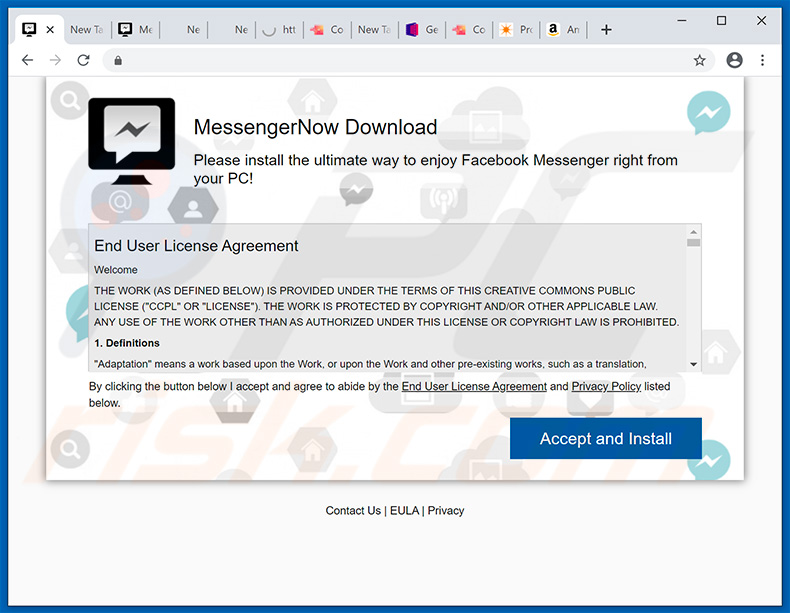Image resolution: width=790 pixels, height=613 pixels.
Task: Go forward with the browser forward arrow
Action: 55,60
